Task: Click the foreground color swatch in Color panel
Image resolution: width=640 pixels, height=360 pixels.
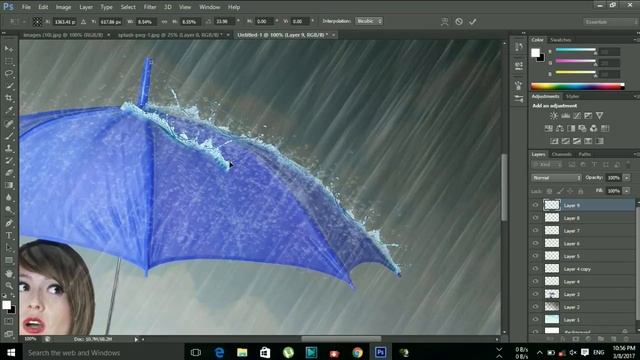Action: coord(535,53)
